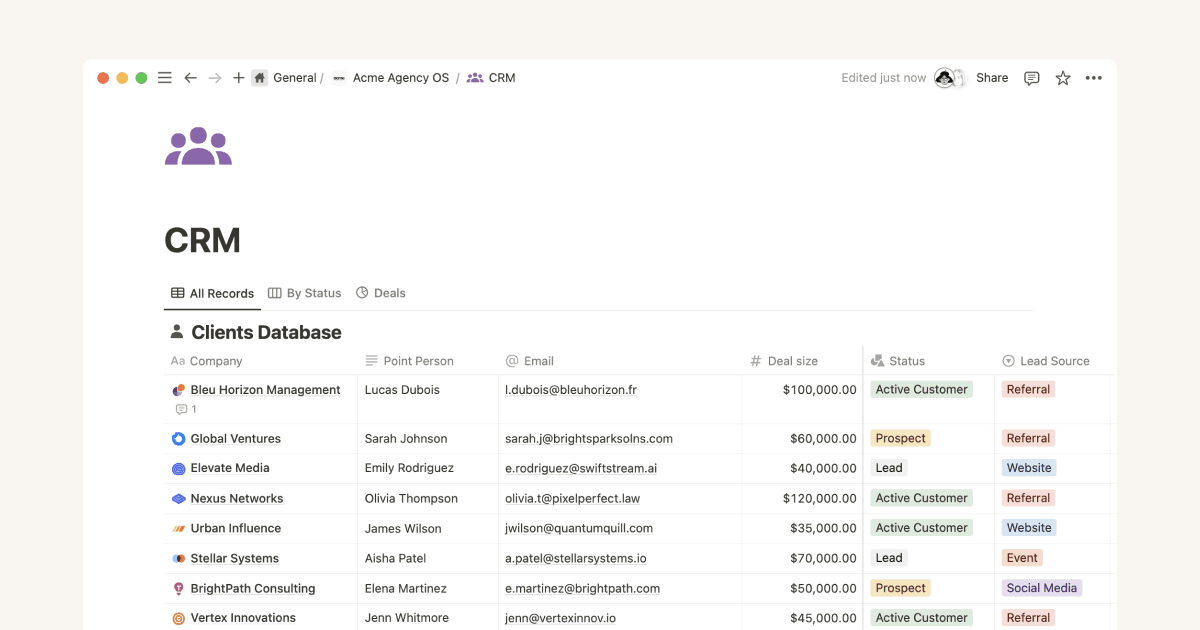Screen dimensions: 1200x630
Task: Create a new page with the plus icon
Action: [238, 77]
